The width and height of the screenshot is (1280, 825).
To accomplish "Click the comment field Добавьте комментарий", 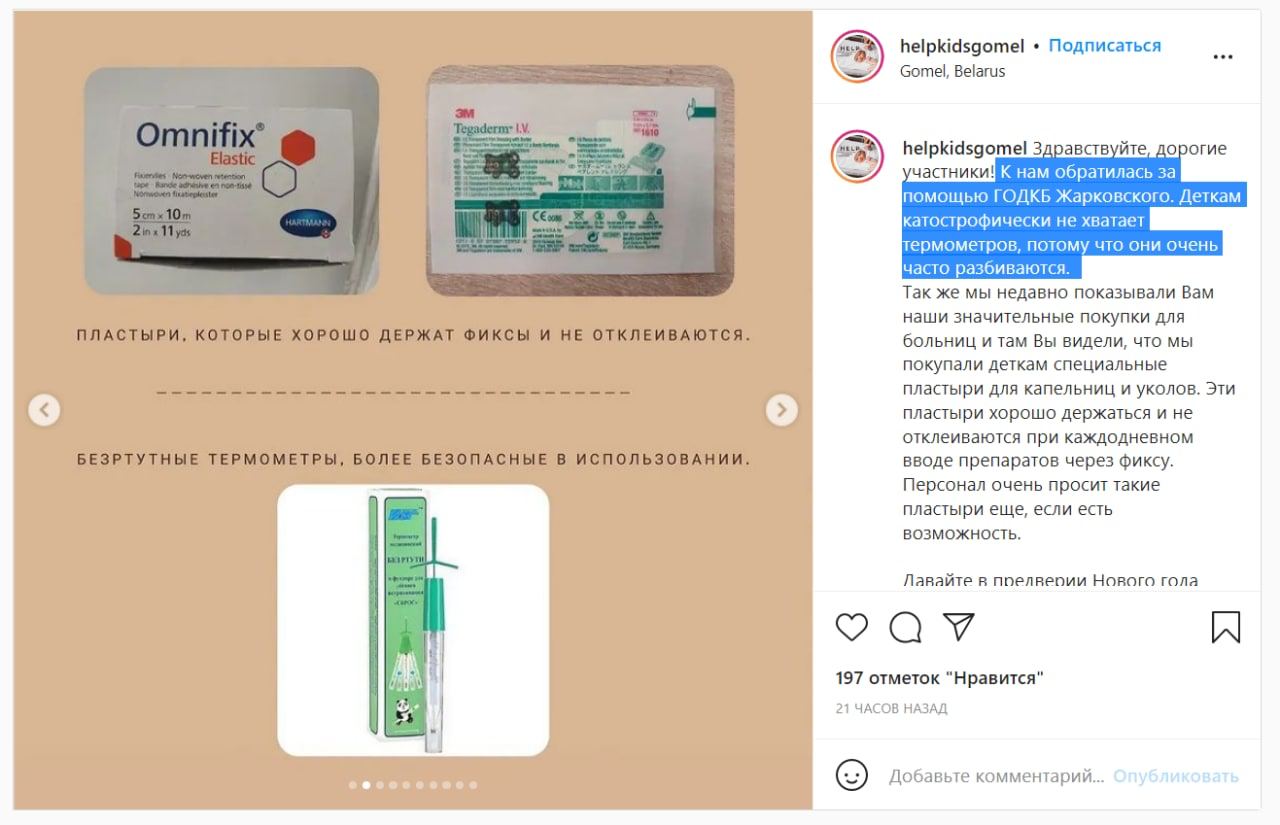I will click(x=996, y=775).
